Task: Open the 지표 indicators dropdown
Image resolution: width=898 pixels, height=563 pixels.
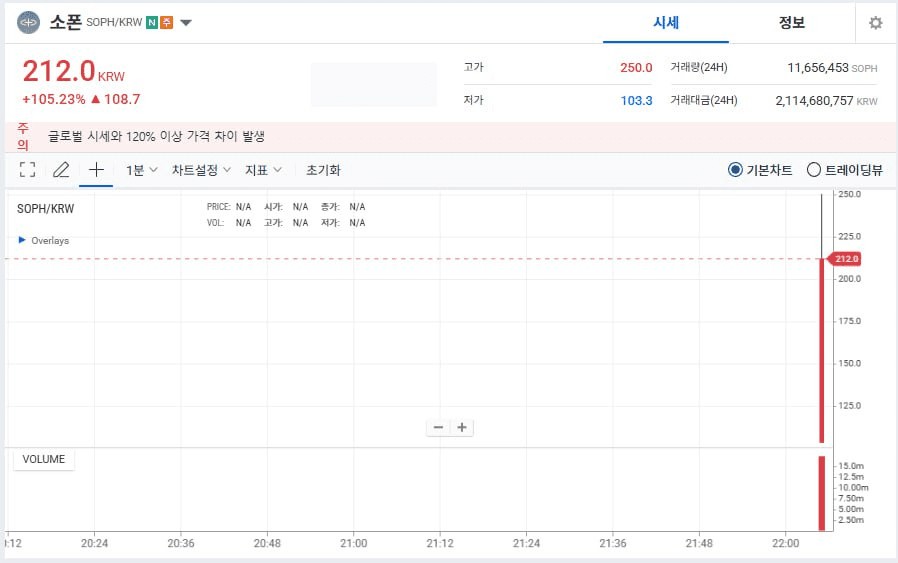Action: (263, 170)
